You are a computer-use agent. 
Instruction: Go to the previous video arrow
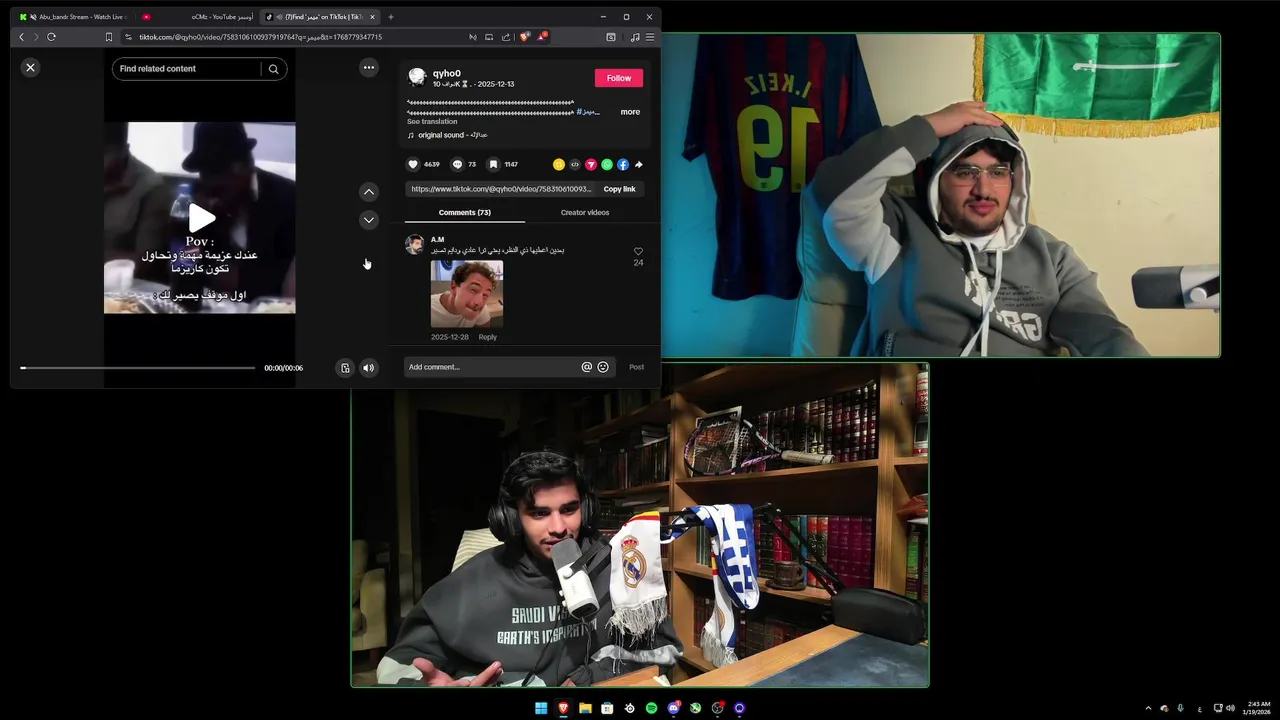pos(369,191)
